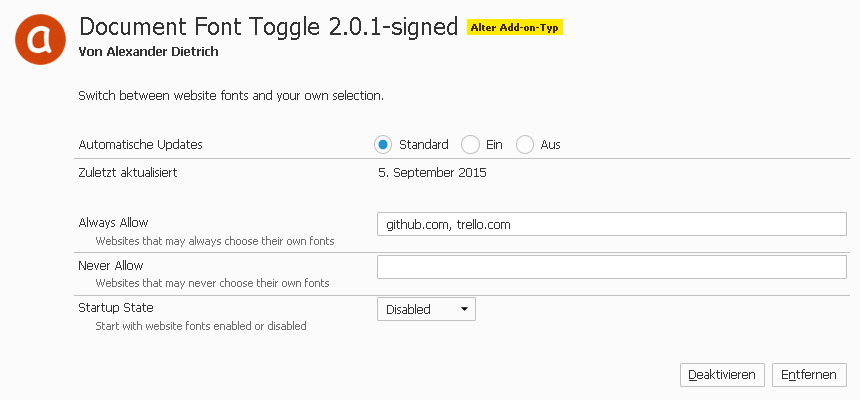
Task: Click the 5. September 2015 date text
Action: (x=432, y=173)
